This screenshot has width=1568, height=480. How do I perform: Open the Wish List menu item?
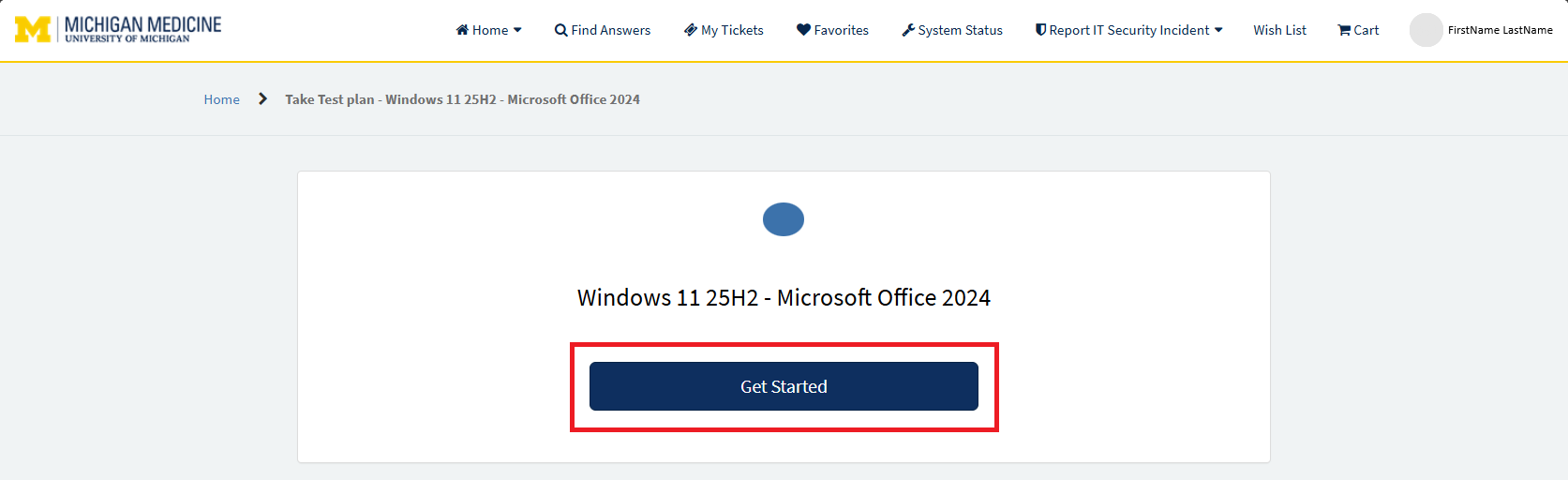[1279, 30]
